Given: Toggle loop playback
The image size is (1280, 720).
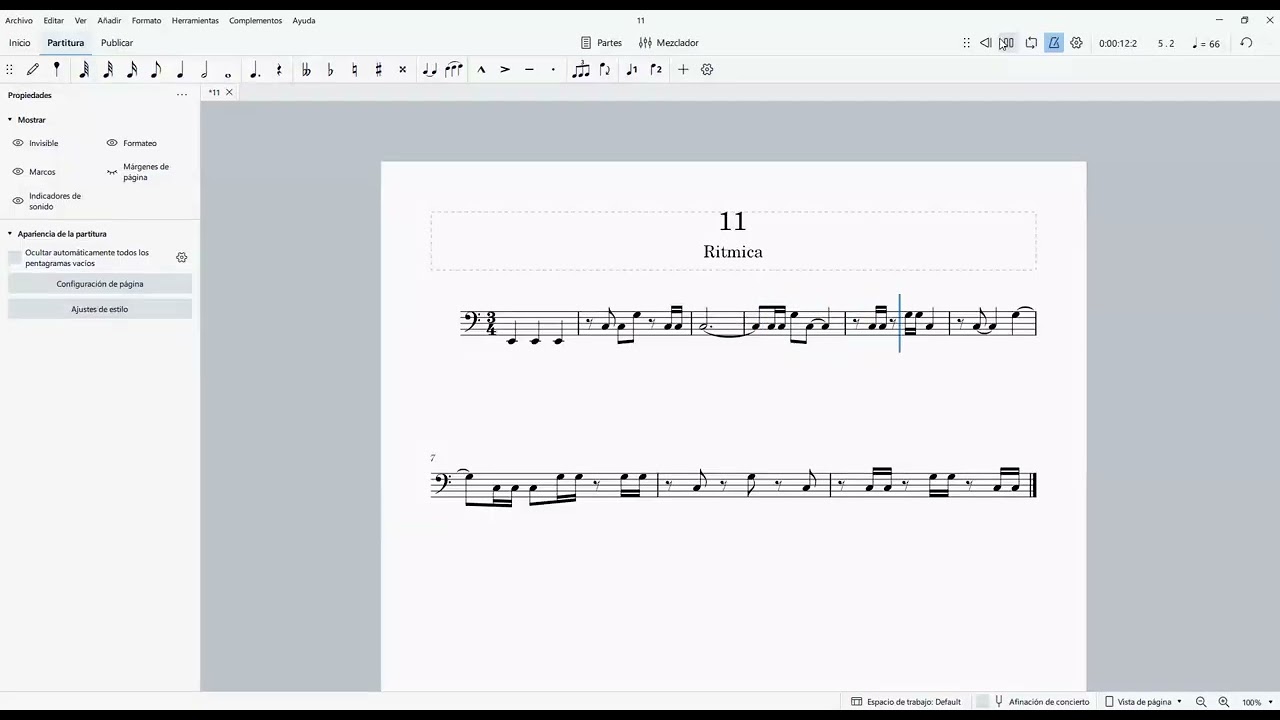Looking at the screenshot, I should (1031, 43).
